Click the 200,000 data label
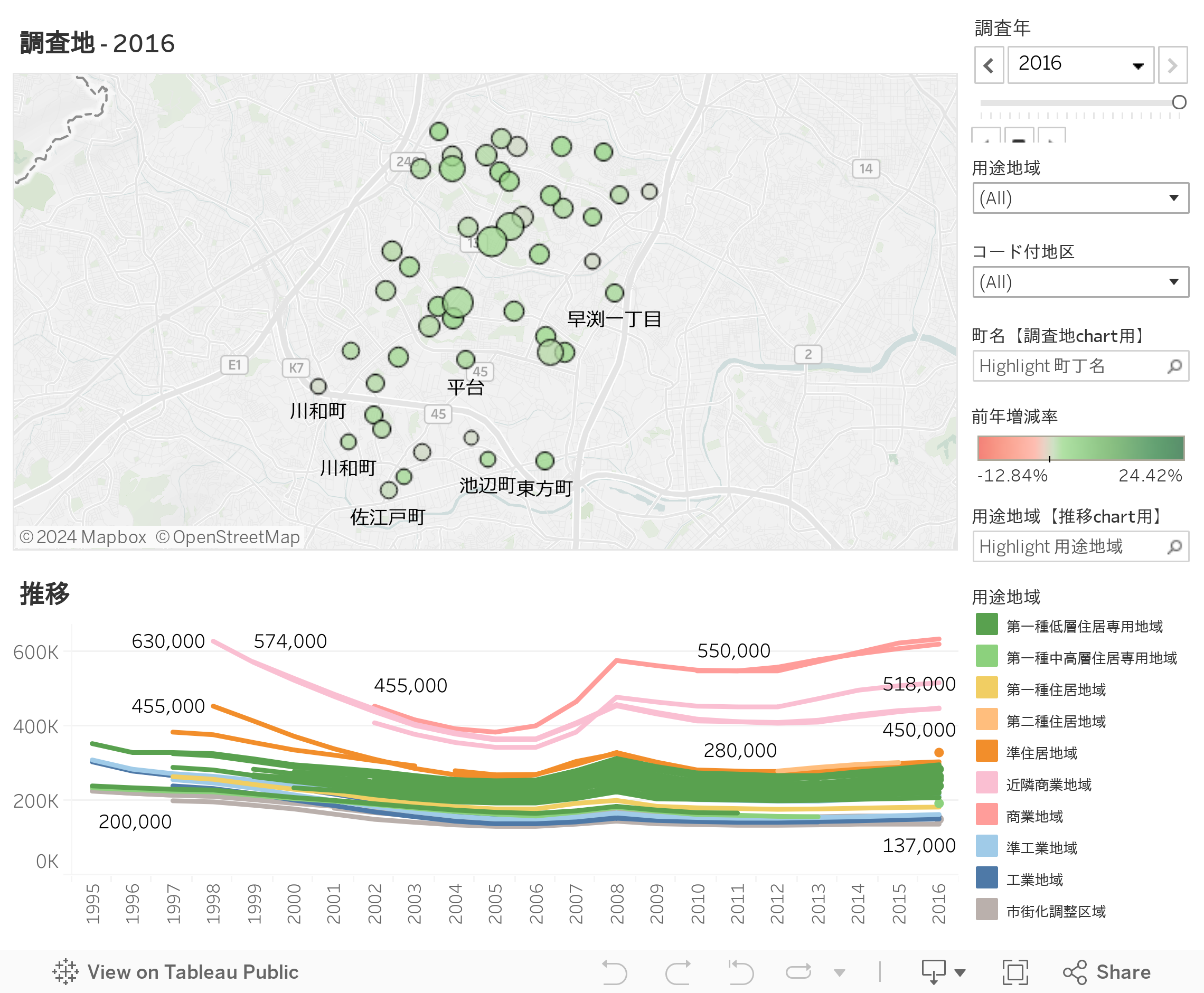This screenshot has height=993, width=1204. pos(135,821)
